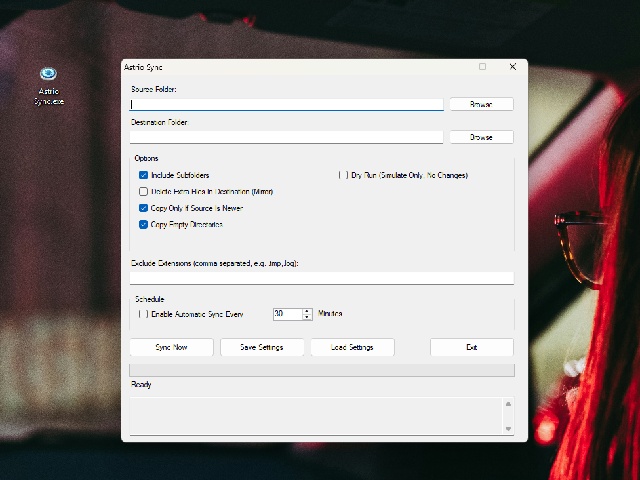This screenshot has width=640, height=480.
Task: Click Browse for the Source Folder
Action: pos(481,104)
